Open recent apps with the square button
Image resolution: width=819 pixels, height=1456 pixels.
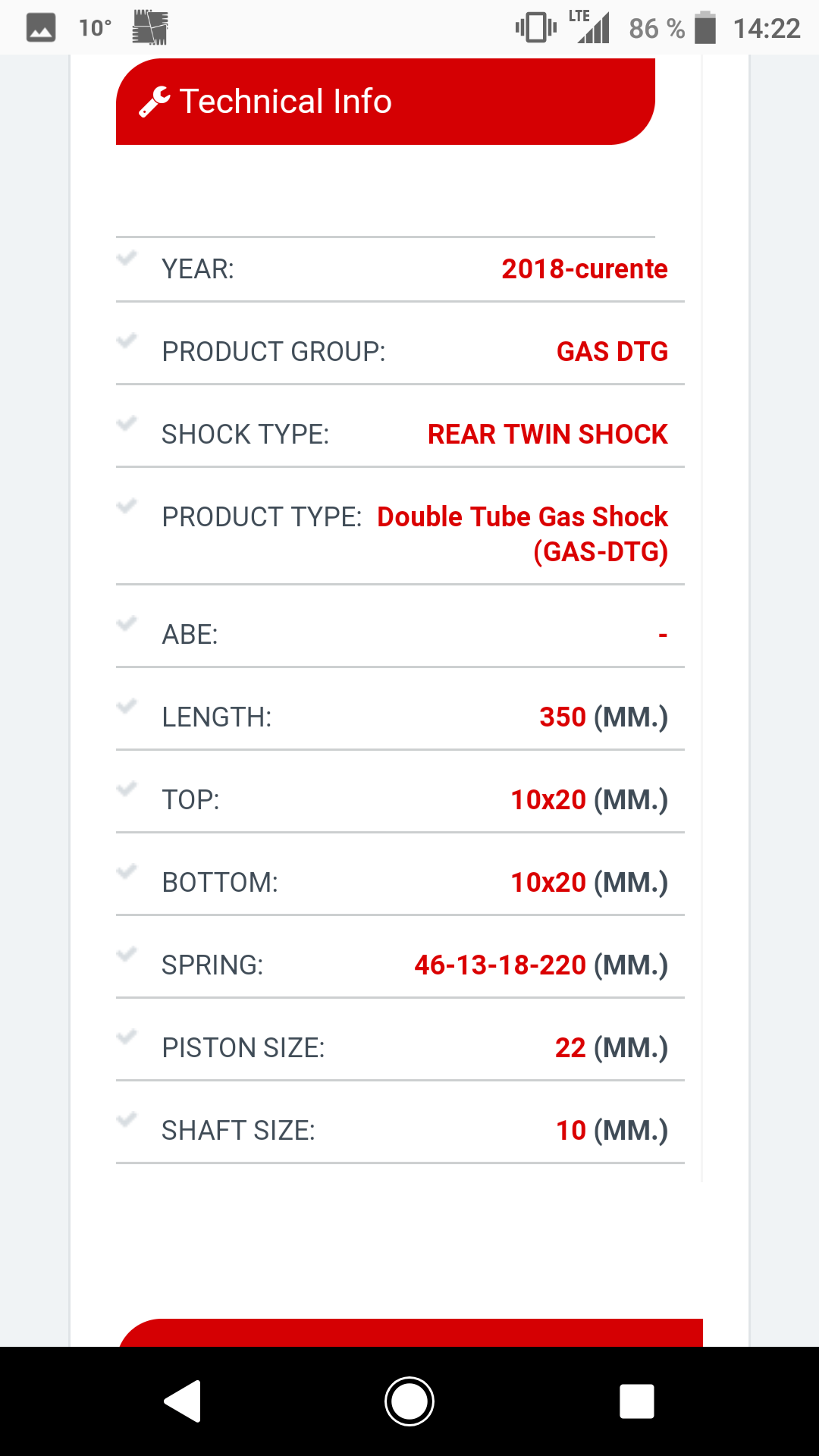tap(636, 1401)
